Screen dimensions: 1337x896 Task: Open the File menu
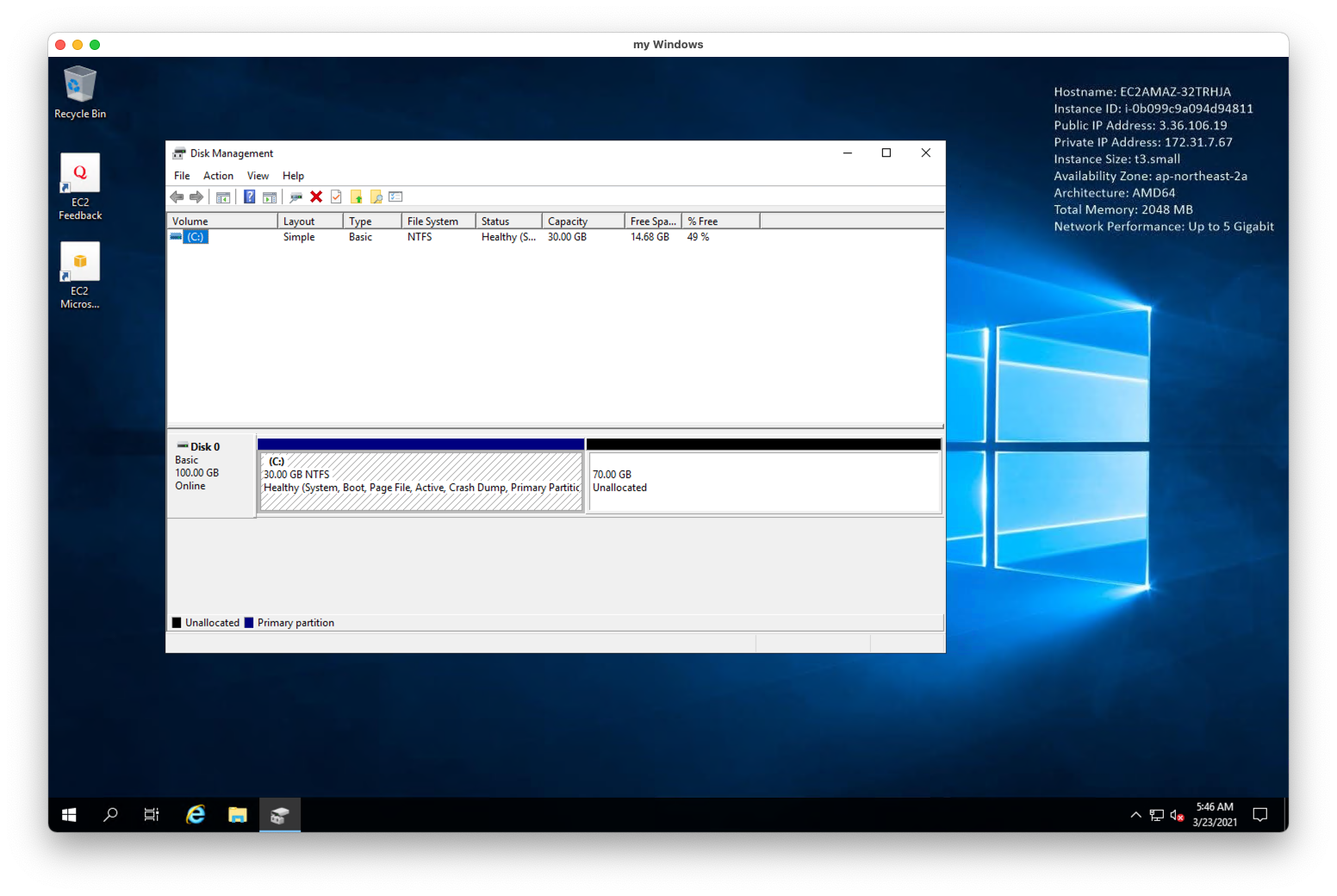[x=182, y=176]
